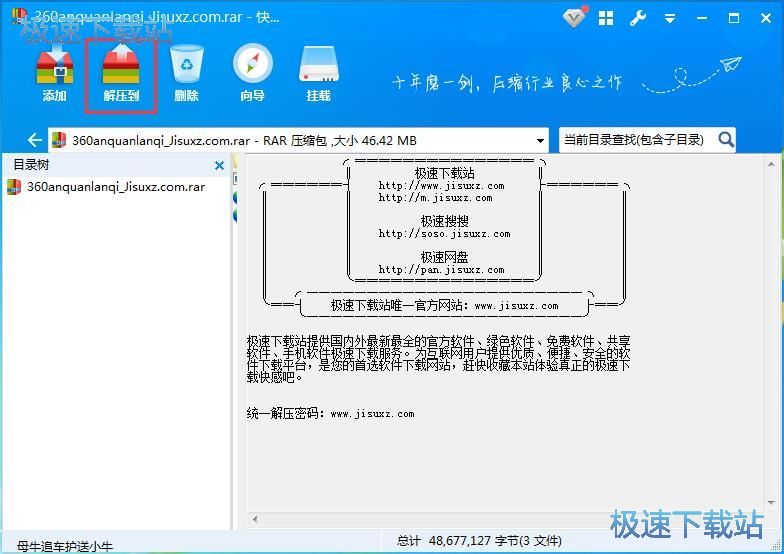Maximize the archive window
The width and height of the screenshot is (784, 554).
734,18
